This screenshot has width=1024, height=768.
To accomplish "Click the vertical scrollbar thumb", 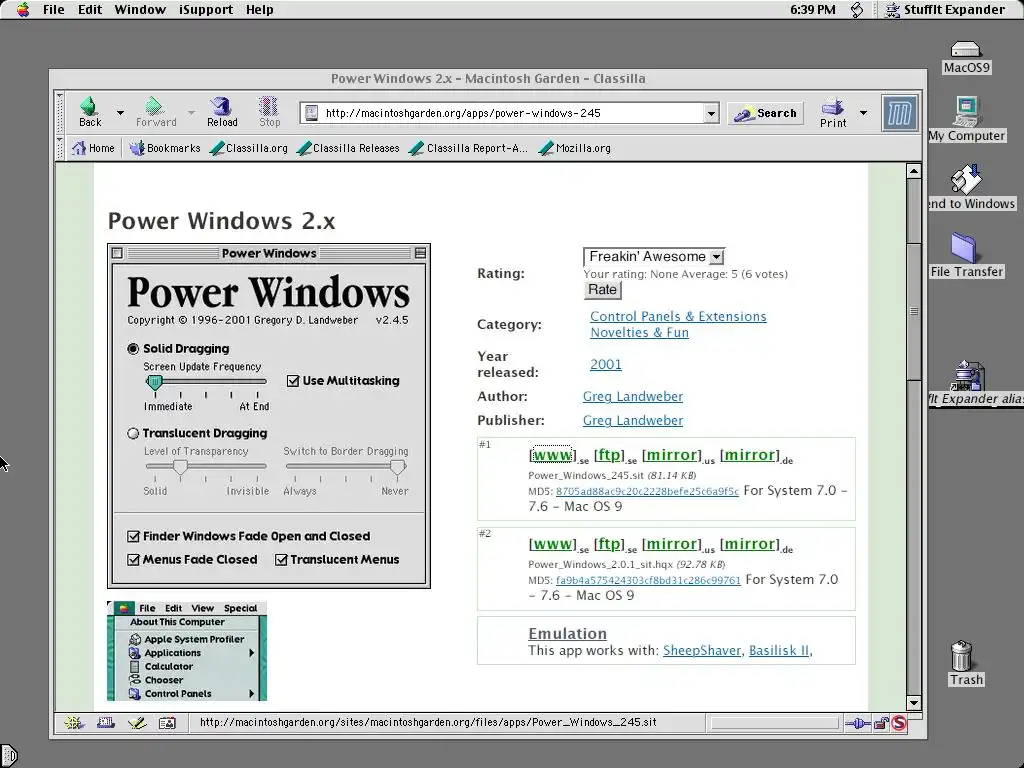I will (x=914, y=310).
